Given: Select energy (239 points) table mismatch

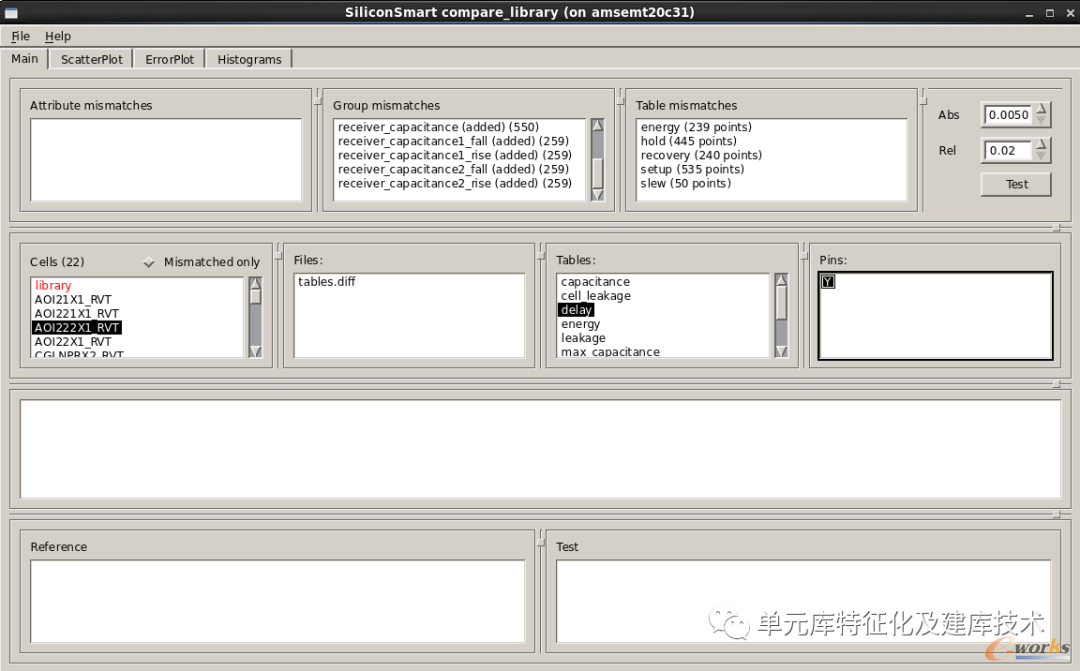Looking at the screenshot, I should (696, 127).
